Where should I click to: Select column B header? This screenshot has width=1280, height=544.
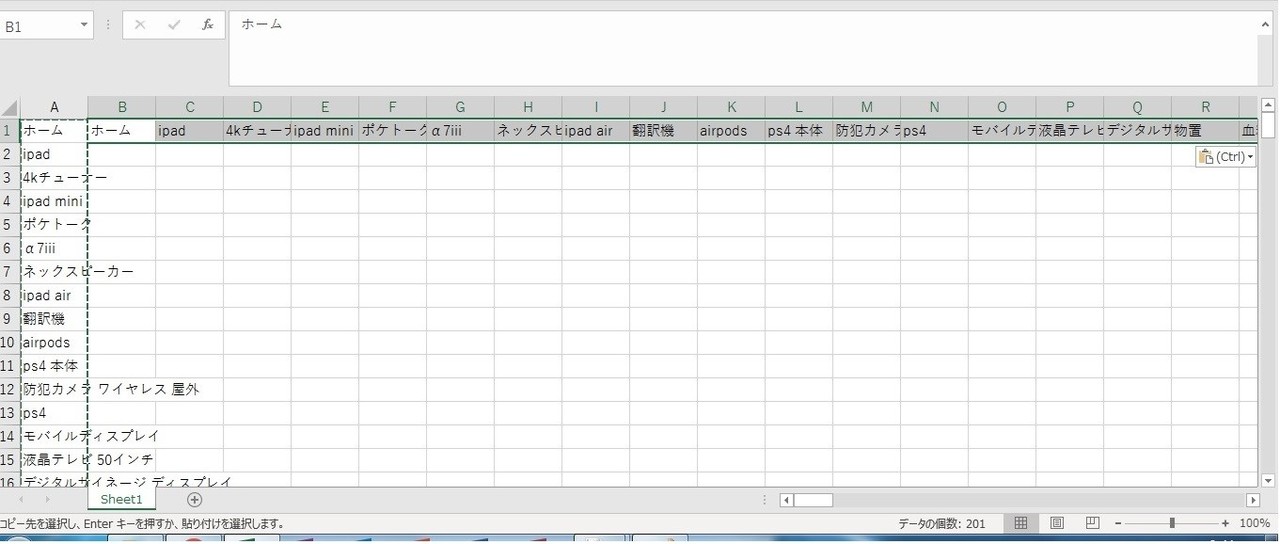pyautogui.click(x=122, y=107)
